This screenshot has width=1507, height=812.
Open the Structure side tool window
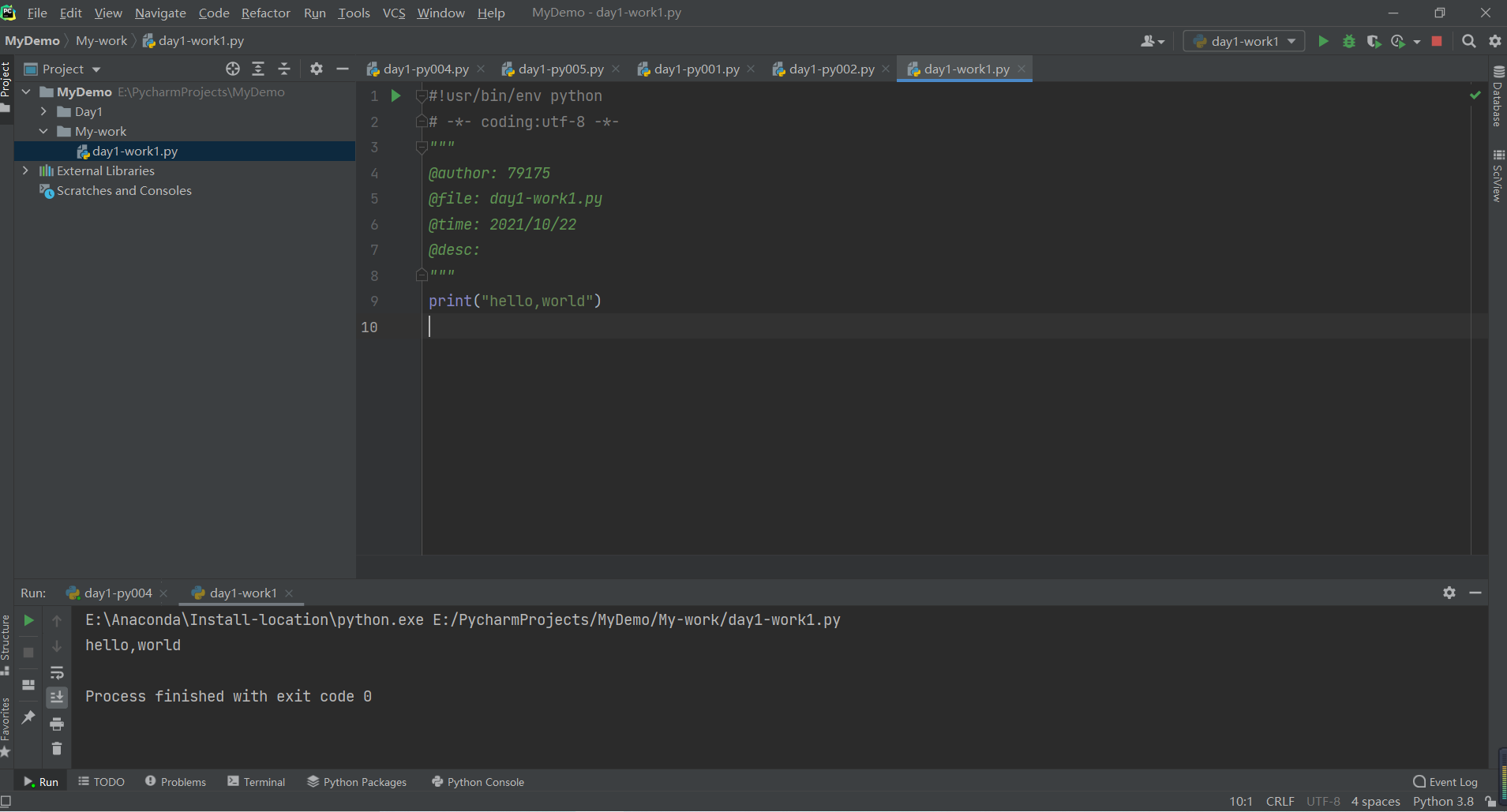[x=6, y=645]
